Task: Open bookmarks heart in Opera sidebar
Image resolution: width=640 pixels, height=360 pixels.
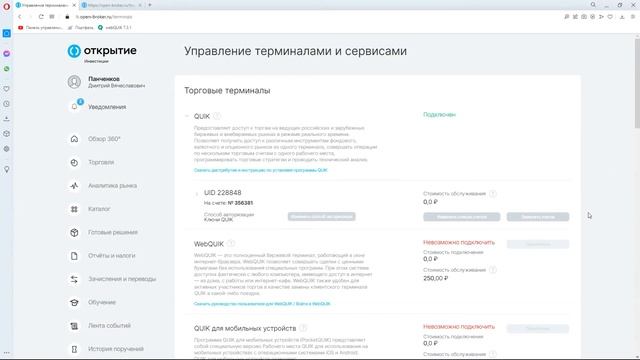Action: click(x=7, y=89)
